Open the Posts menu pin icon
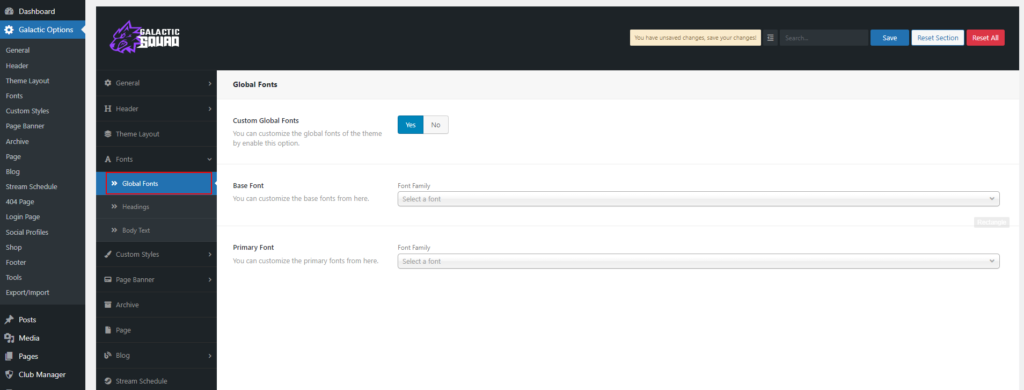Screen dimensions: 1024x390 click(9, 320)
